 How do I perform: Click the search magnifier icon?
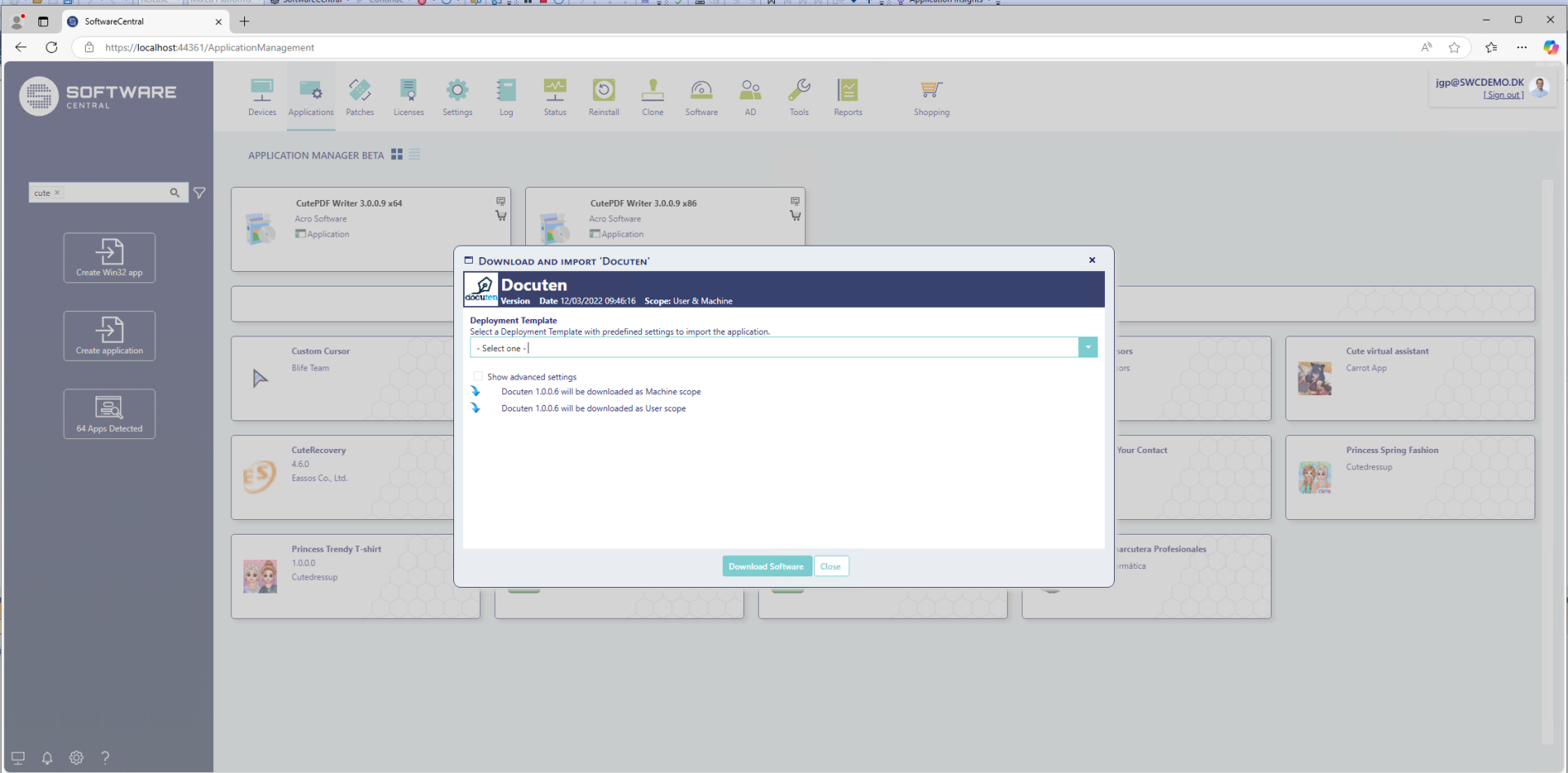click(175, 193)
